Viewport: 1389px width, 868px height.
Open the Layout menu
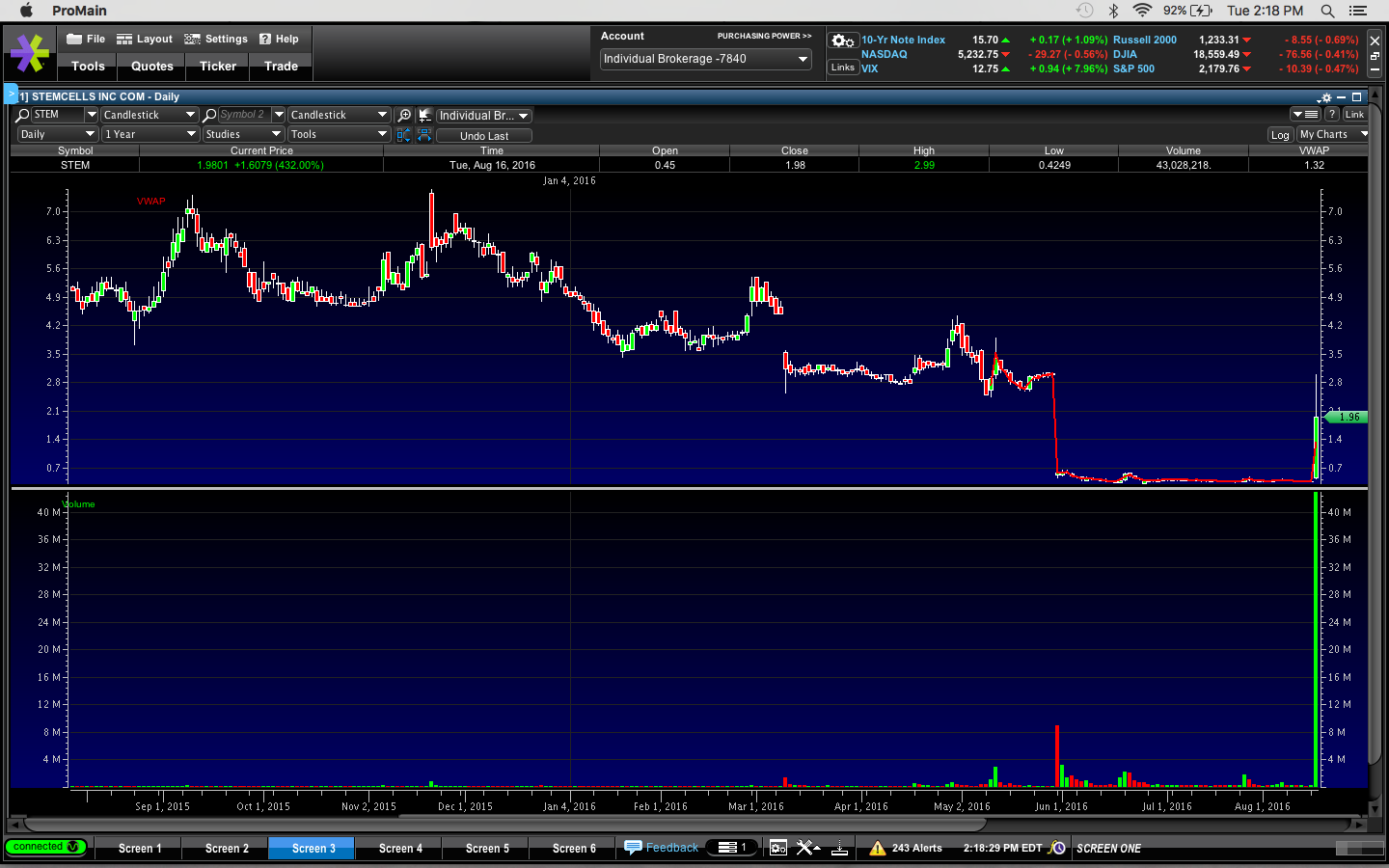click(145, 40)
